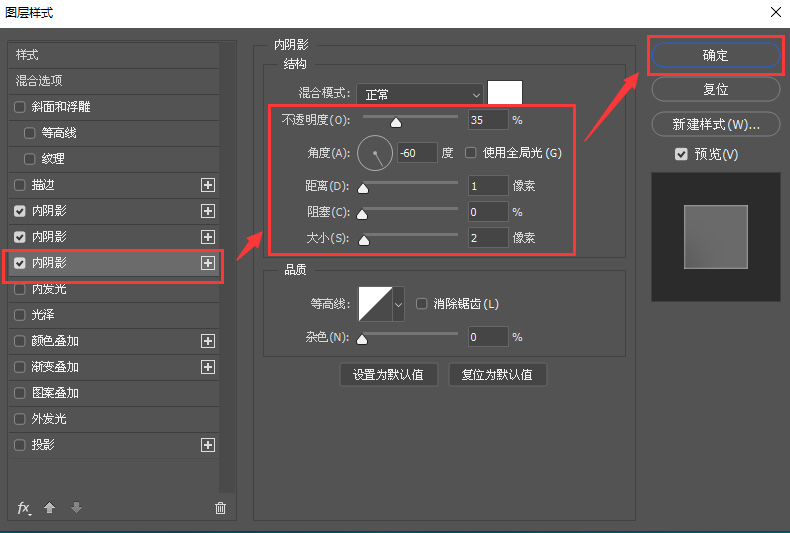
Task: Select the 内发光 effect row label
Action: coord(49,289)
